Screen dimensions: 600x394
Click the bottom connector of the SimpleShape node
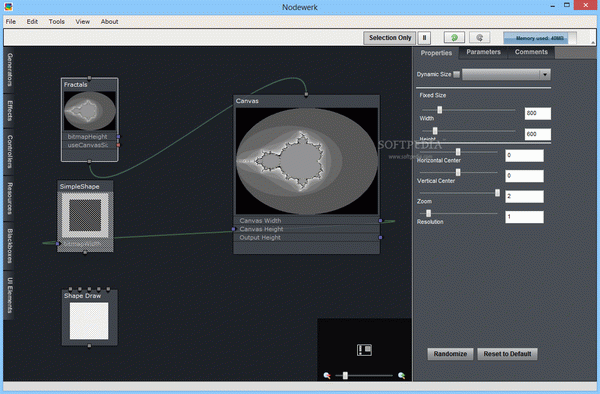tap(85, 252)
